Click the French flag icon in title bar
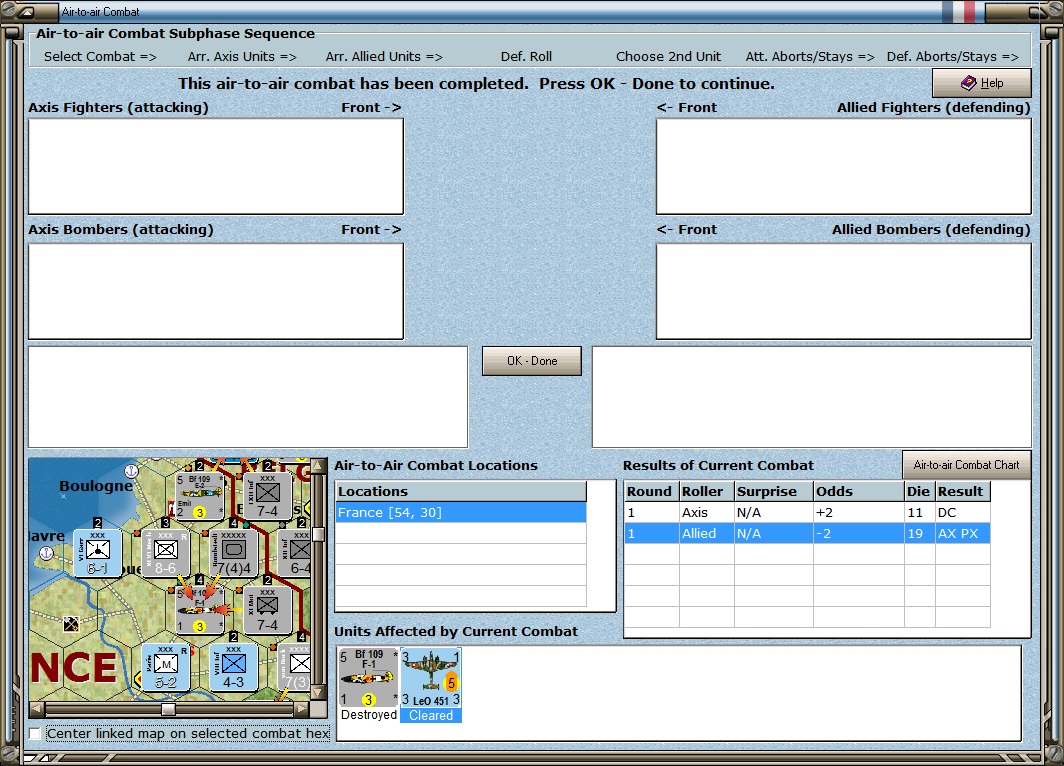Image resolution: width=1064 pixels, height=766 pixels. pos(959,12)
